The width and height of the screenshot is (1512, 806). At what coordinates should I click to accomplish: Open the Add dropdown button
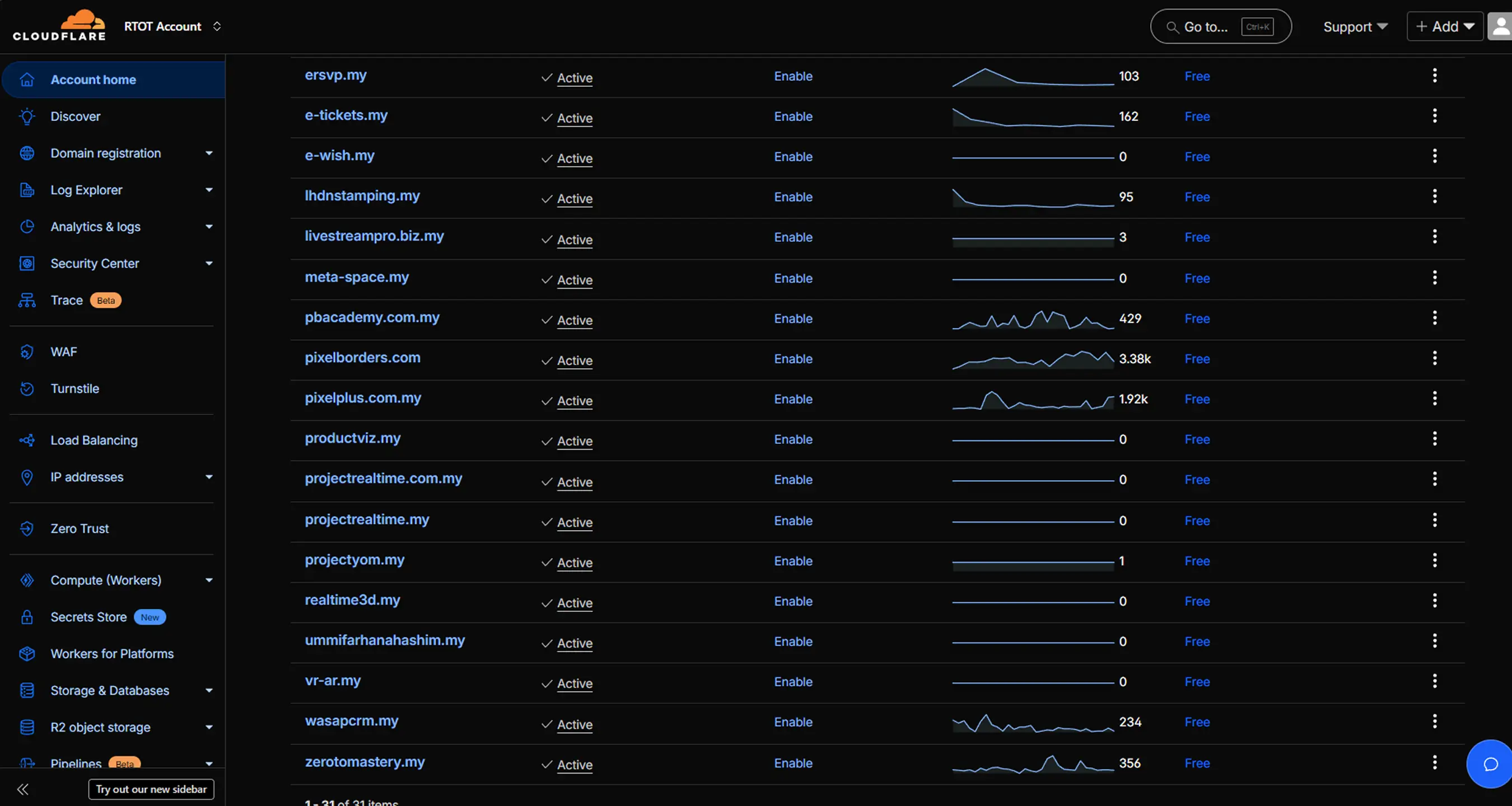click(x=1444, y=26)
